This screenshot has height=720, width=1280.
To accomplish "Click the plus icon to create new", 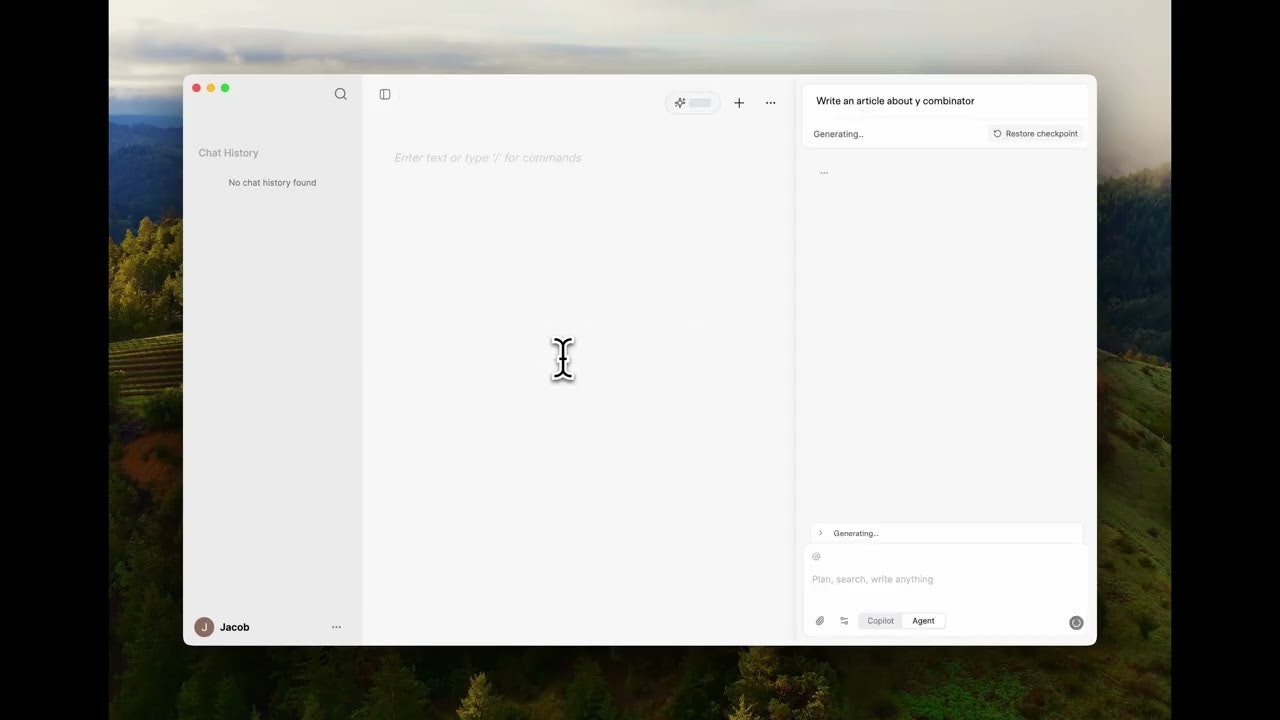I will 739,103.
